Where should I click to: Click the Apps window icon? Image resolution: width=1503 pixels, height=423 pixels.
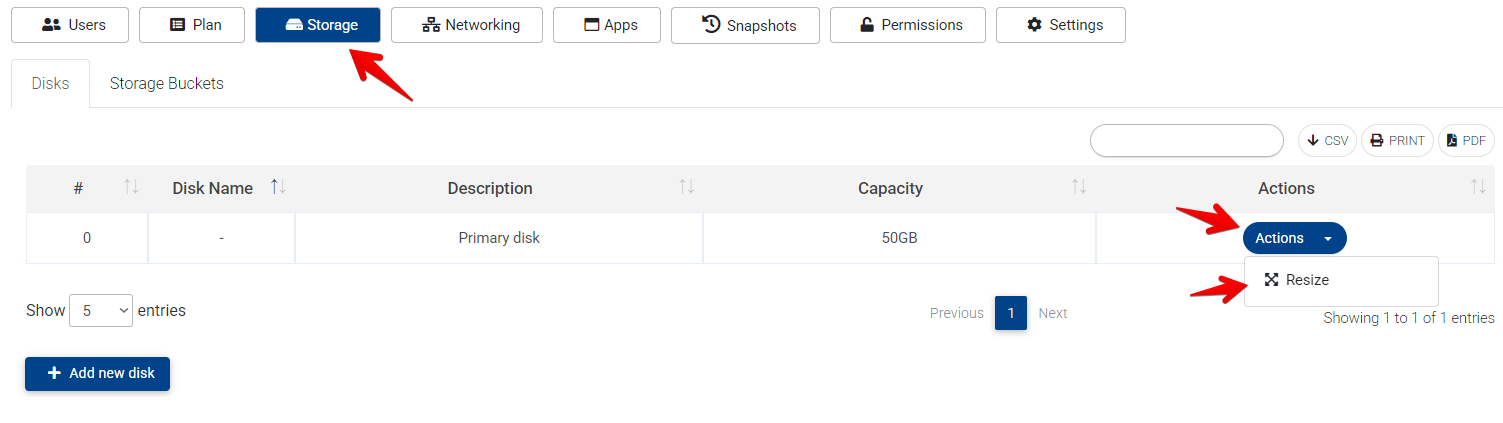[x=591, y=25]
